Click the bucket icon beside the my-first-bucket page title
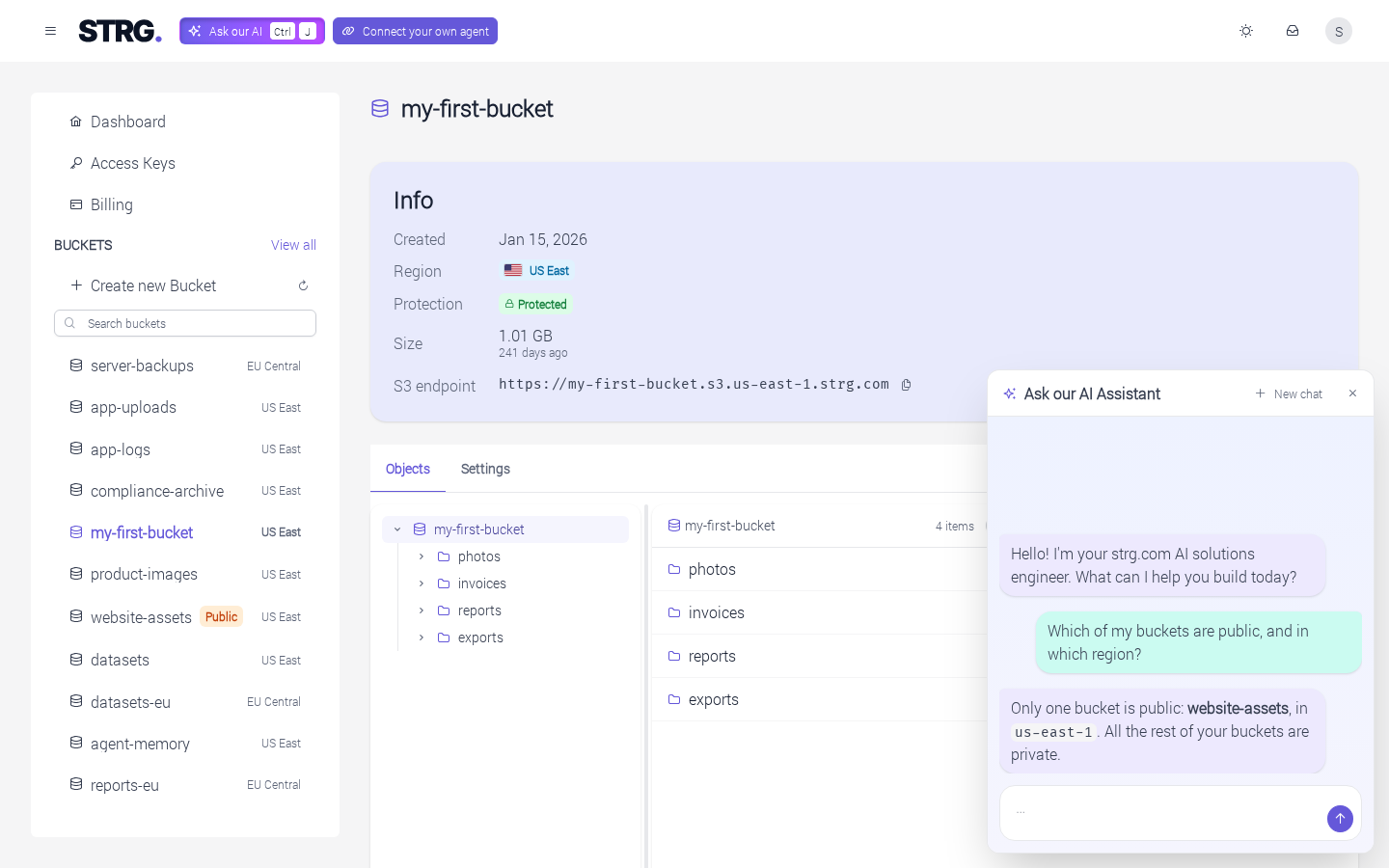This screenshot has width=1389, height=868. [380, 109]
